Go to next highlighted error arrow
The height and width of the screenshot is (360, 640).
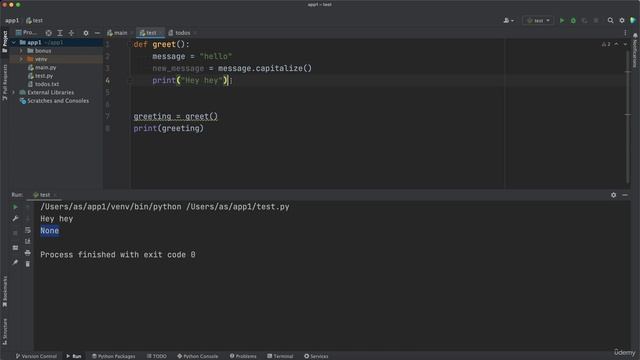coord(625,44)
